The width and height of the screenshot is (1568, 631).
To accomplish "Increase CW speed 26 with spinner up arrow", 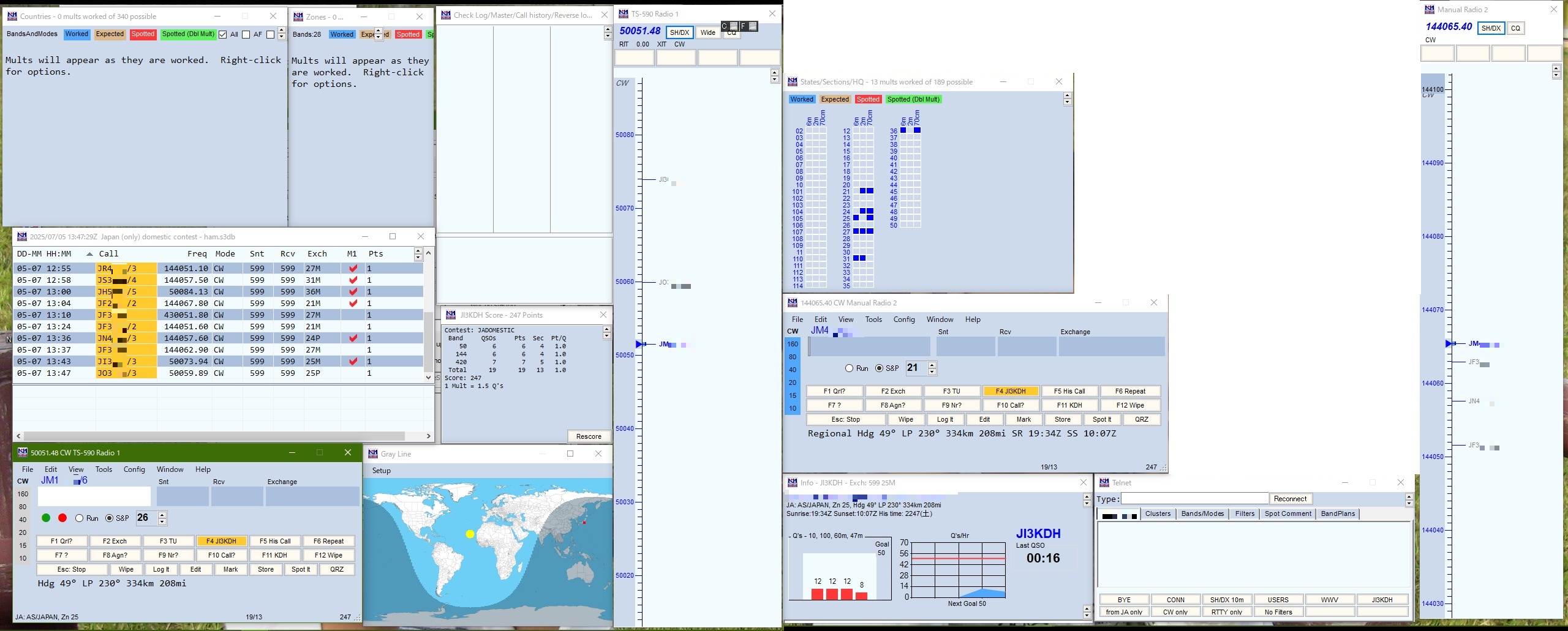I will pos(162,515).
